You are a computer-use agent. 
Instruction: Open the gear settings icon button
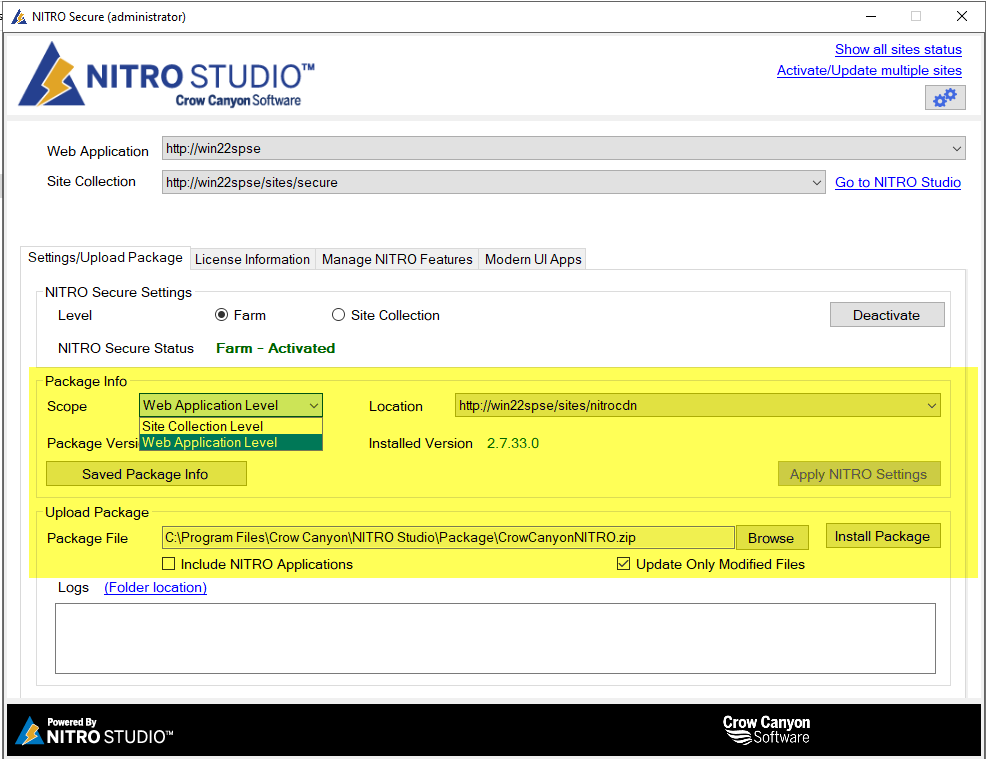[x=944, y=98]
